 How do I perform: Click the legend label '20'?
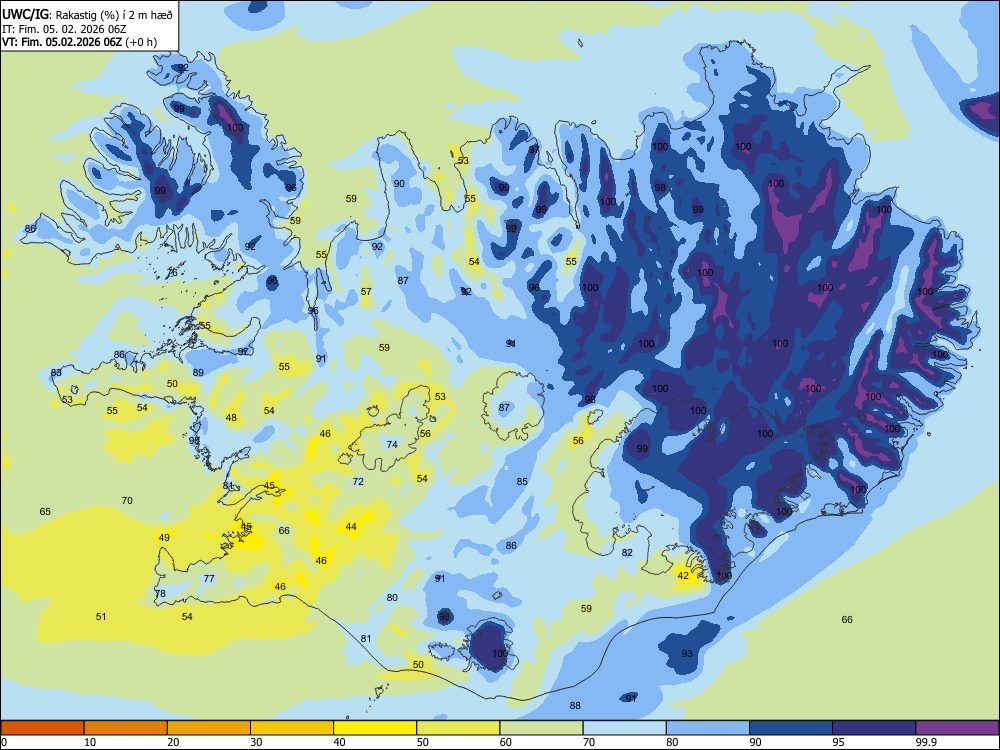coord(173,742)
